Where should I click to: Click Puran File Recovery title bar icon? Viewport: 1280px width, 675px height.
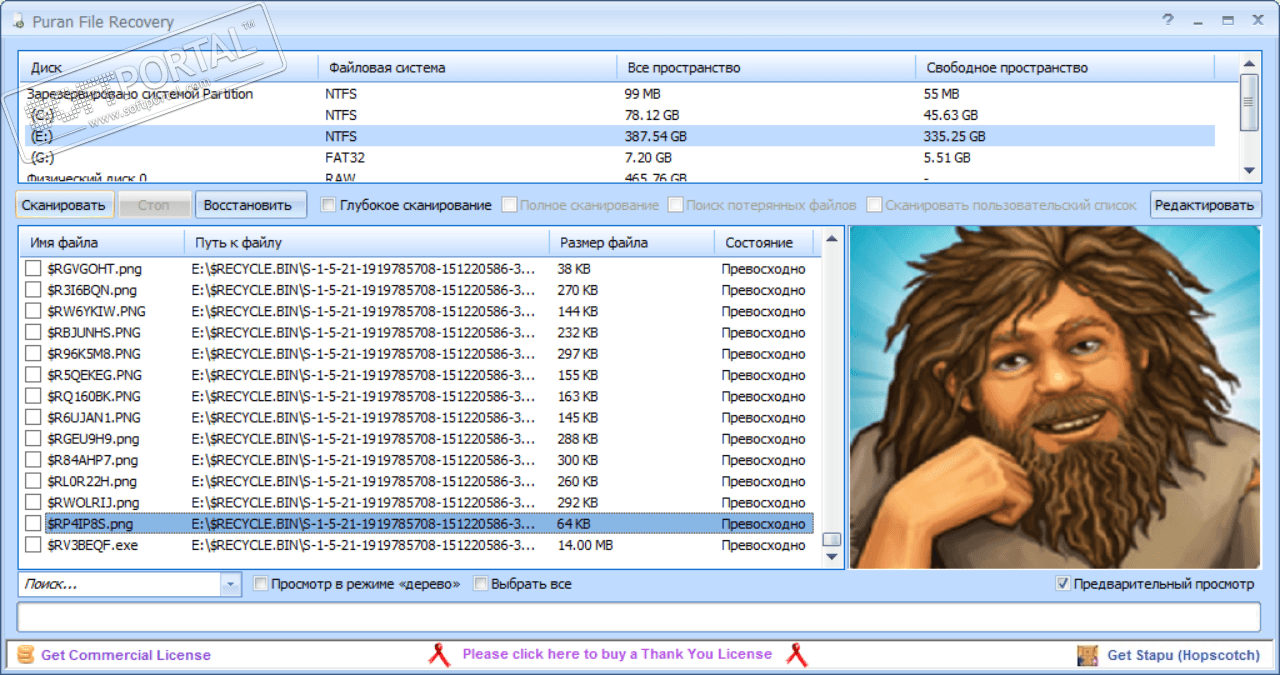click(x=16, y=21)
